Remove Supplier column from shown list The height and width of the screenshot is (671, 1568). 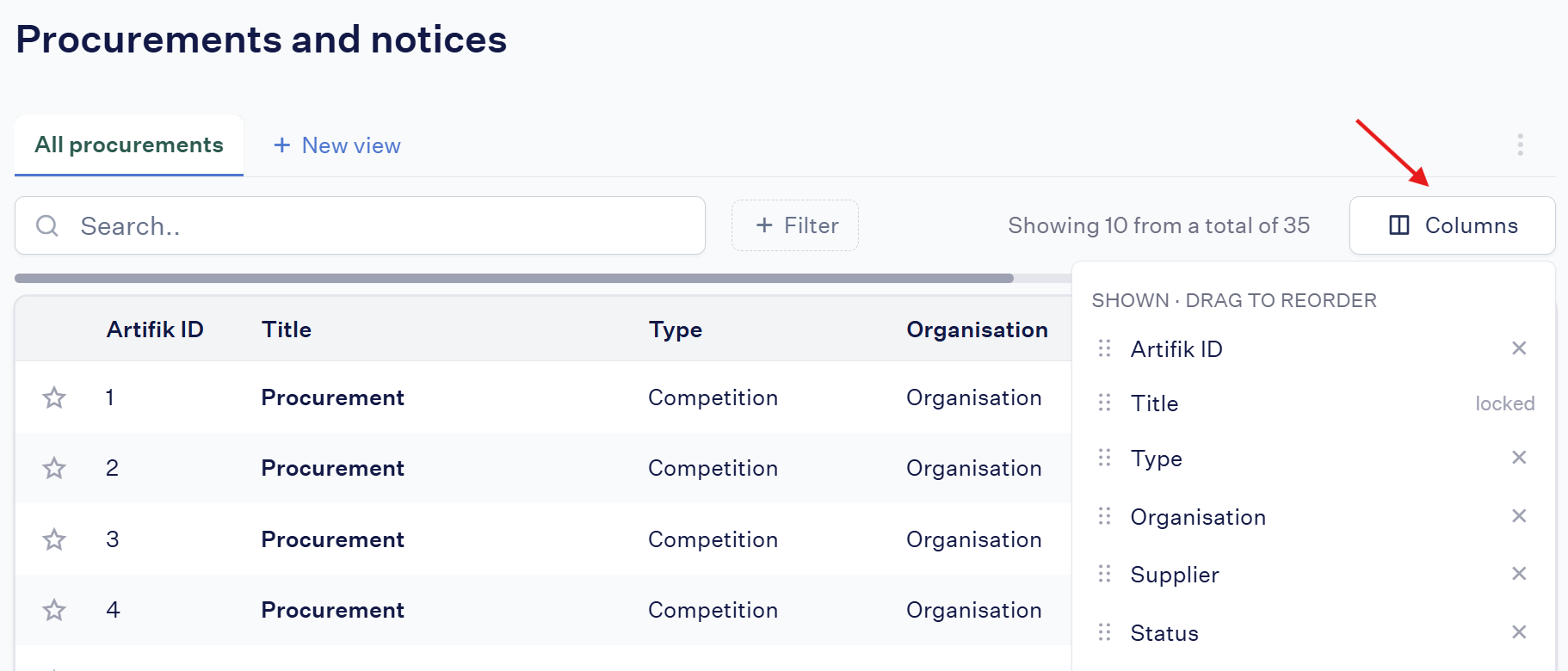[1519, 574]
